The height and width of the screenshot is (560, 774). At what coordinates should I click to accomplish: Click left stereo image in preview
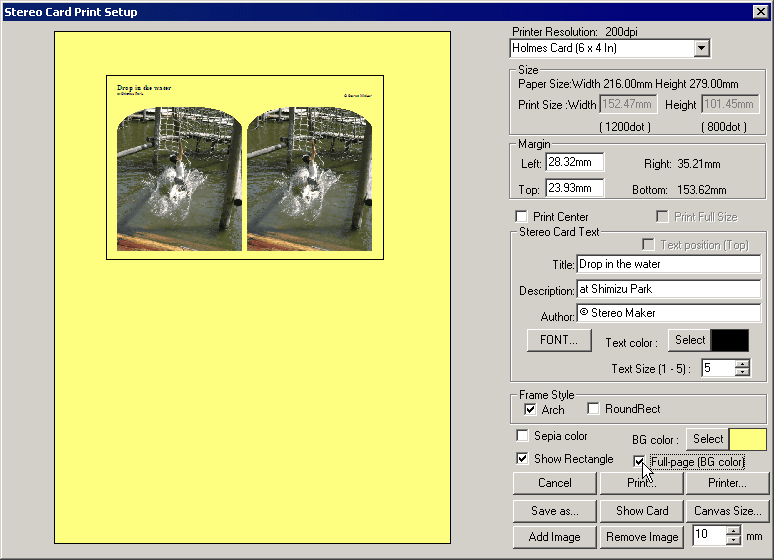click(180, 178)
